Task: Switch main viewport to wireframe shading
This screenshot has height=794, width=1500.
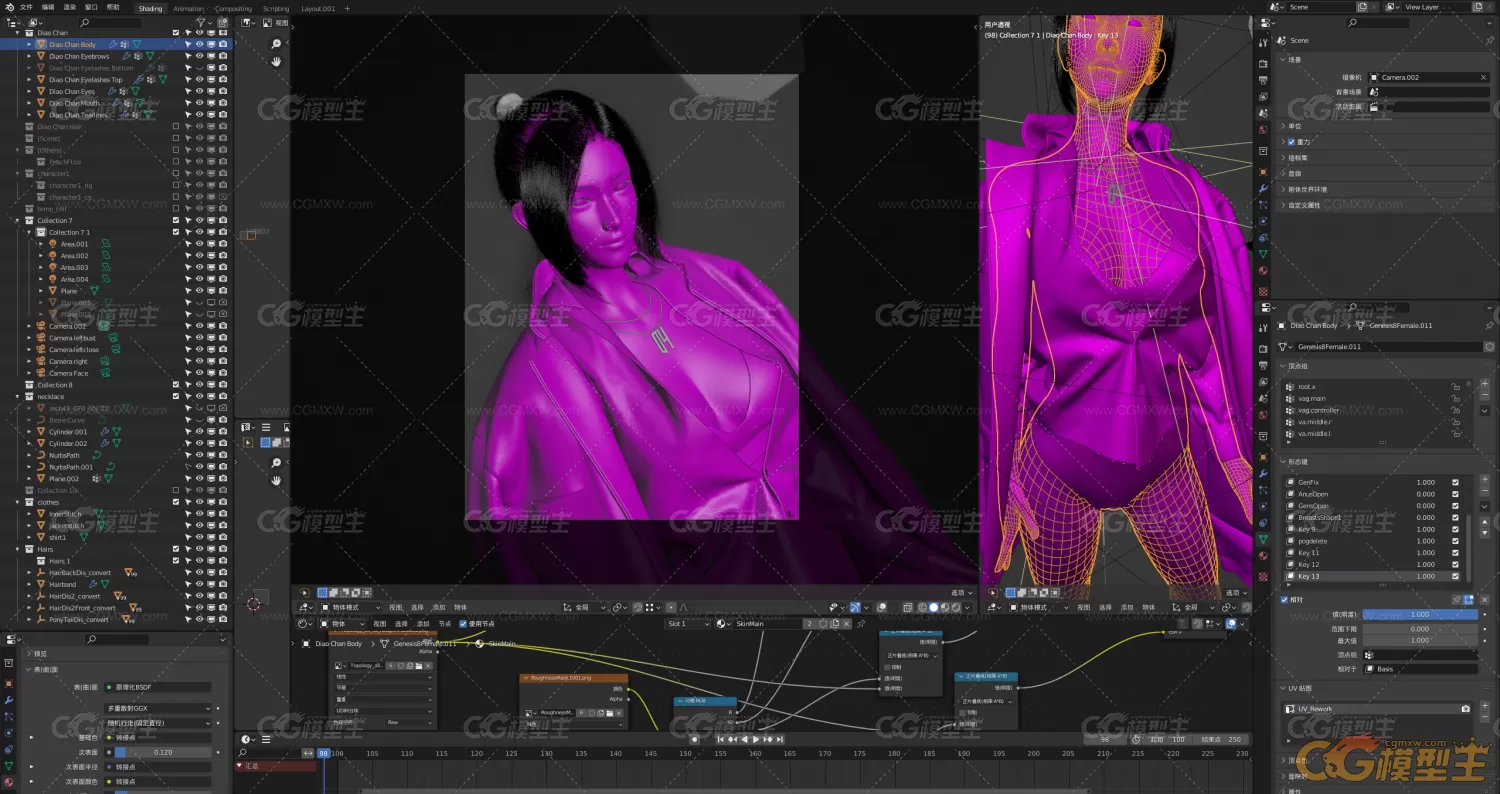Action: click(923, 607)
